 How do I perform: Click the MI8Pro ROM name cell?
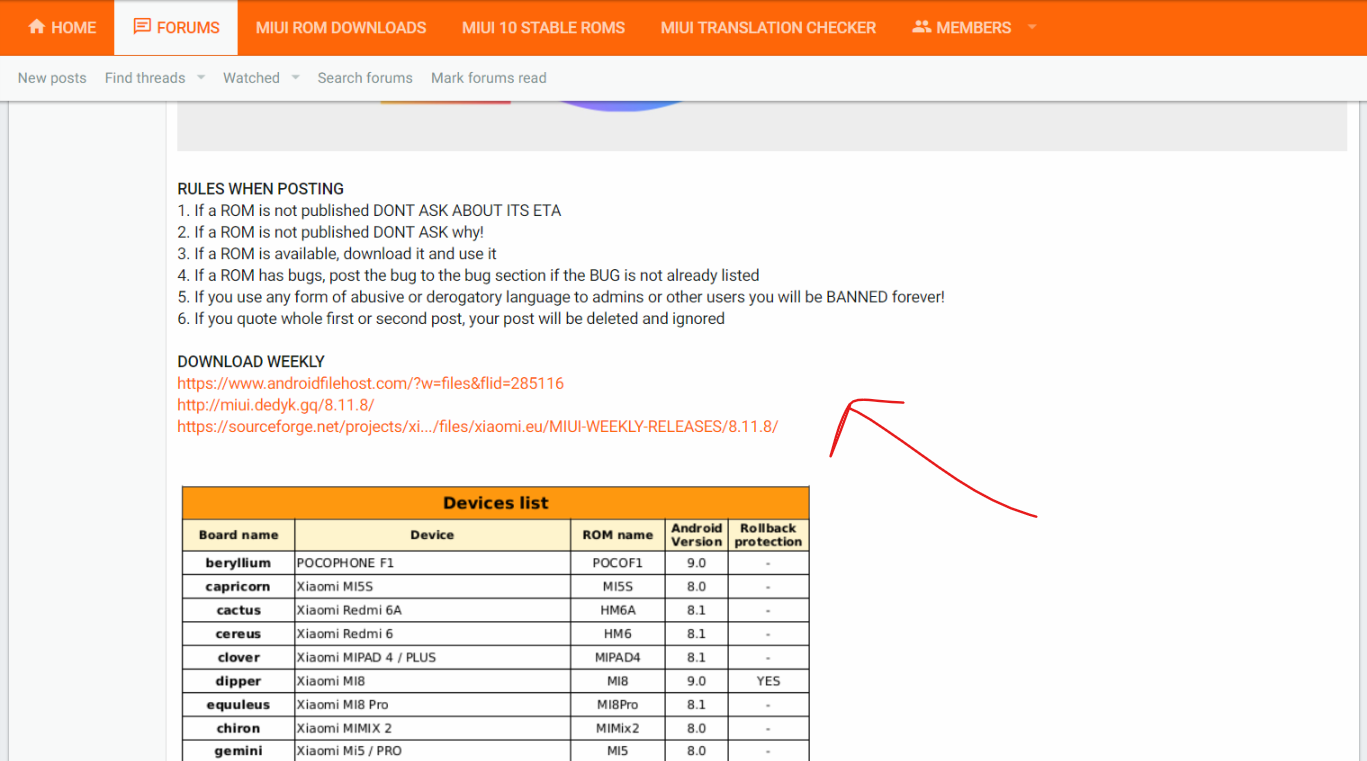point(618,705)
